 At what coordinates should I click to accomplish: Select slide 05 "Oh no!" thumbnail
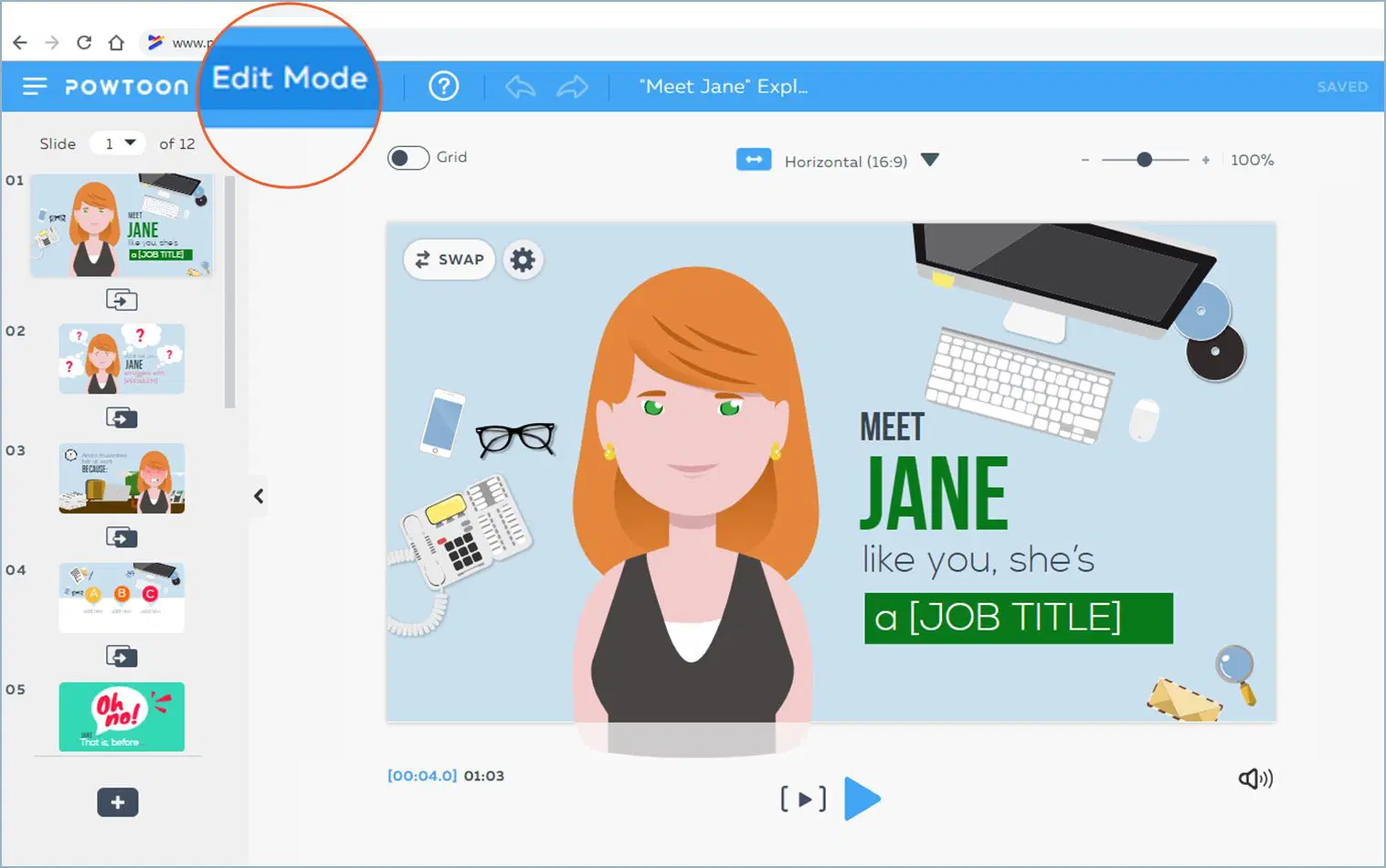click(x=122, y=716)
